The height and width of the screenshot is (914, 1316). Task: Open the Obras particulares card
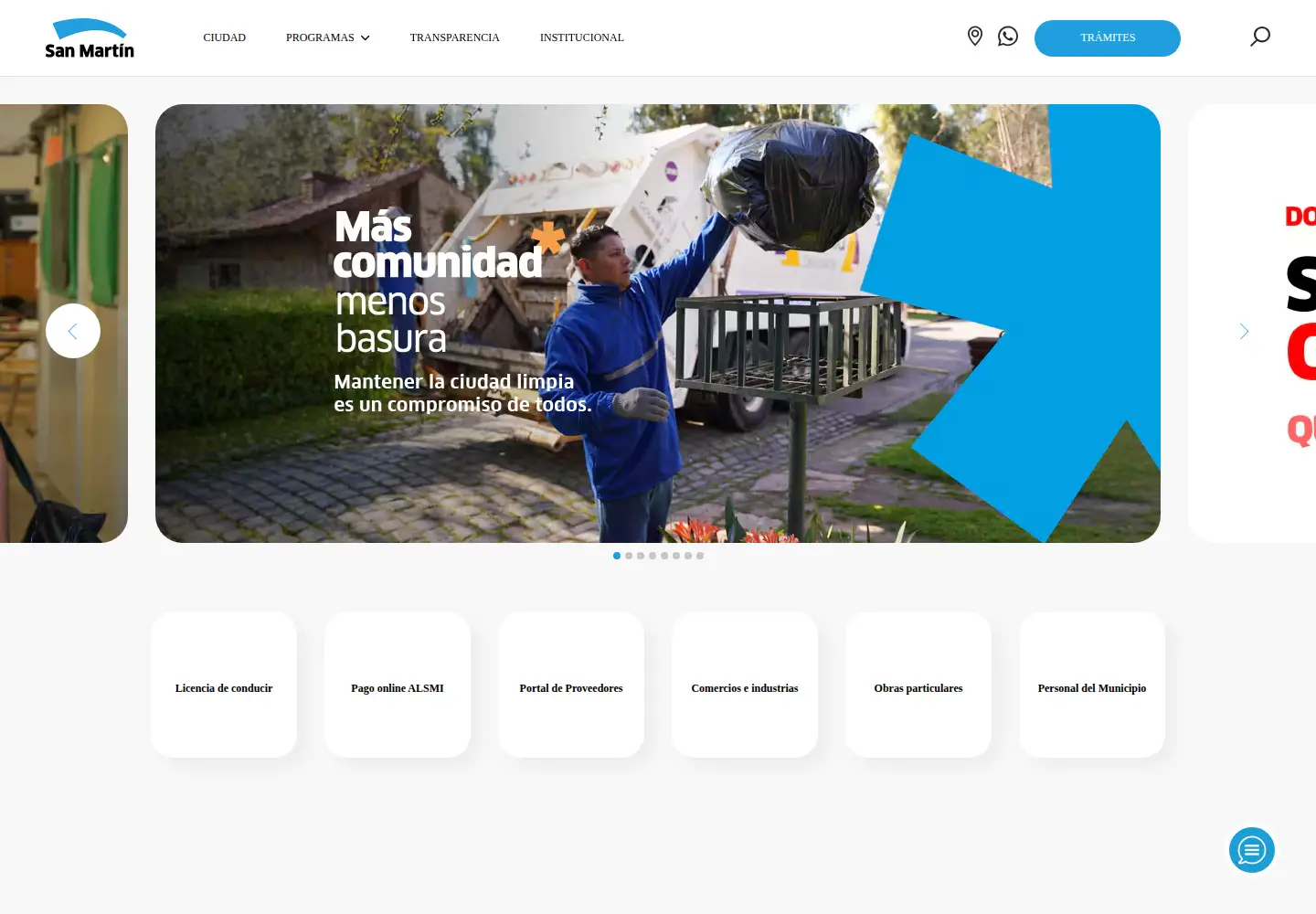point(918,685)
